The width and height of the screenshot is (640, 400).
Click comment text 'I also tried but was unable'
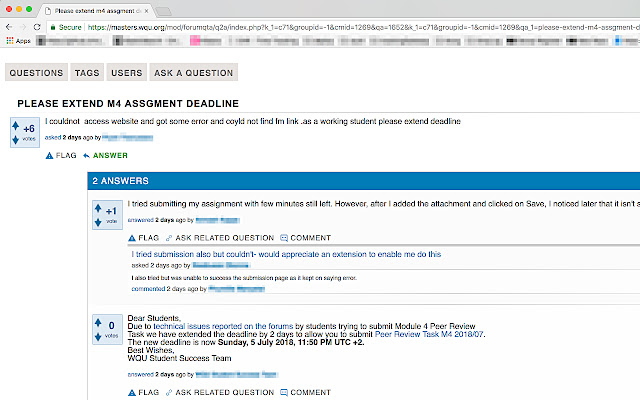pyautogui.click(x=244, y=278)
